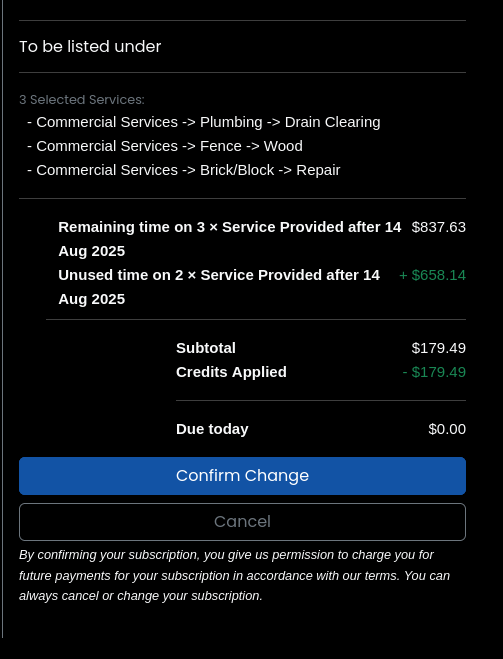This screenshot has height=659, width=503.
Task: Click the green - $179.49 credits amount
Action: tap(434, 372)
